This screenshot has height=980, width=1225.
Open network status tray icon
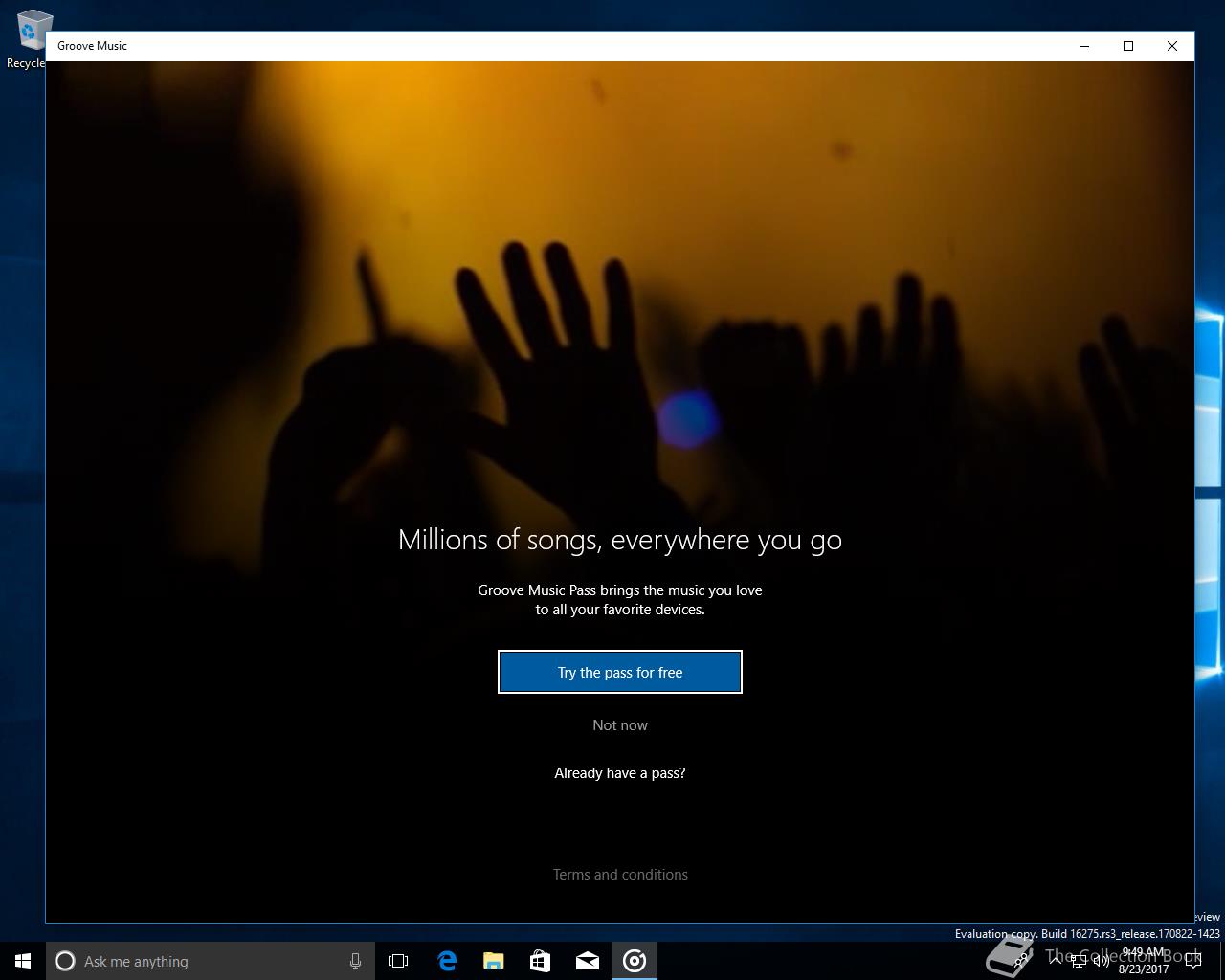(1079, 962)
